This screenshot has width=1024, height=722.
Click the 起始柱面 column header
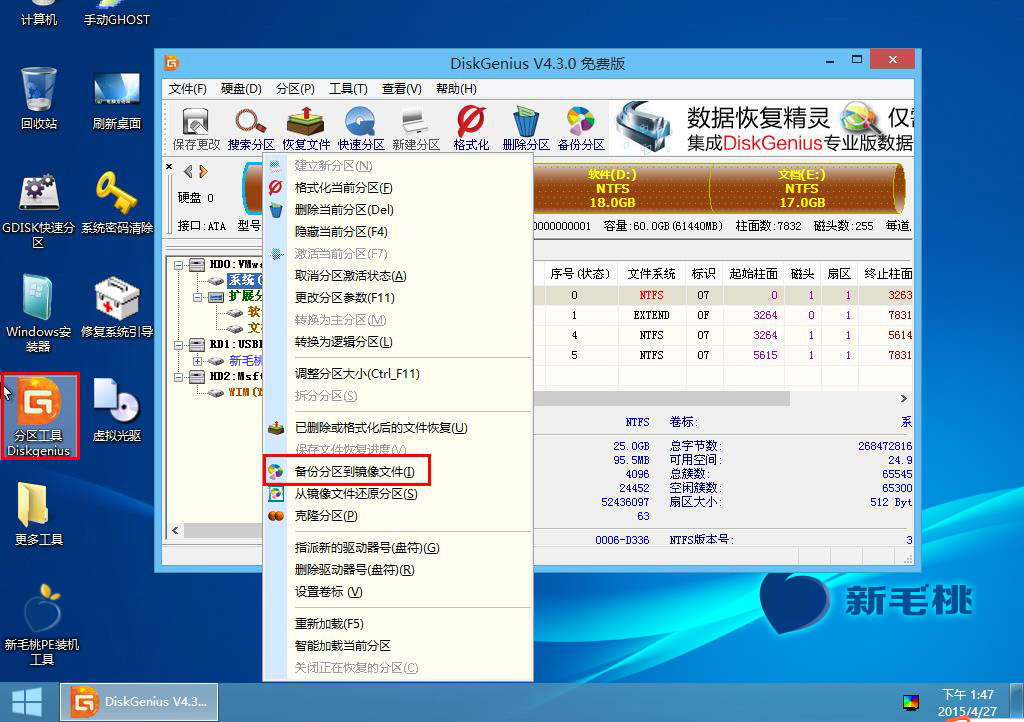[x=753, y=274]
